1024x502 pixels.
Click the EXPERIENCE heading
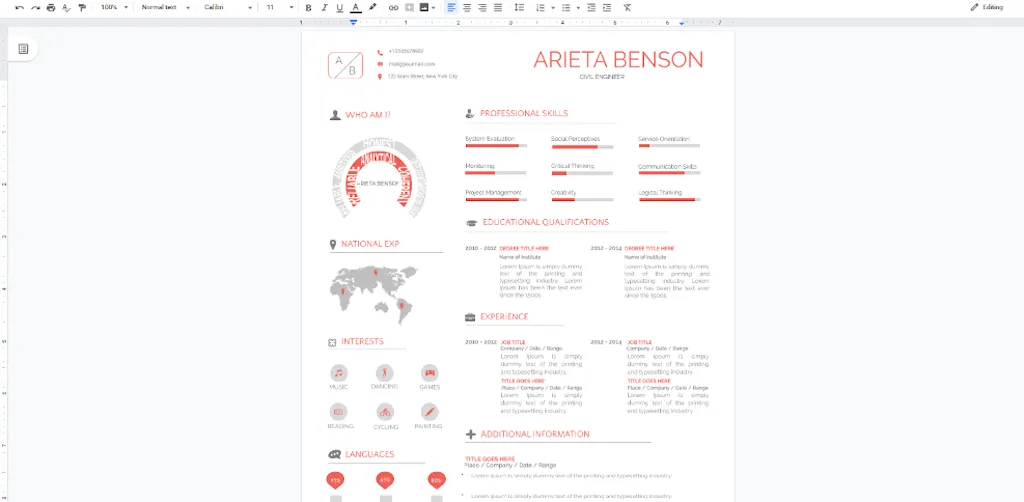pyautogui.click(x=504, y=317)
